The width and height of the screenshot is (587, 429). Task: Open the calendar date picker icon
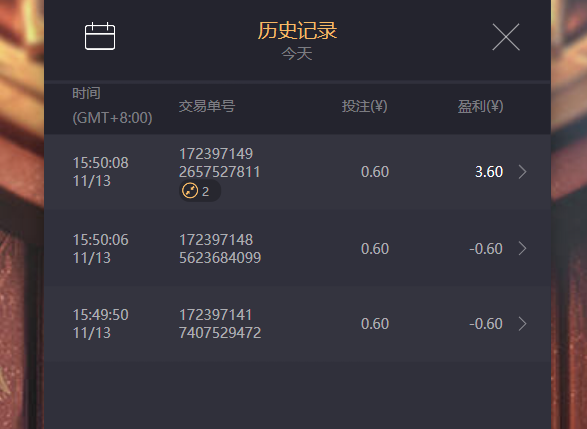[x=100, y=36]
